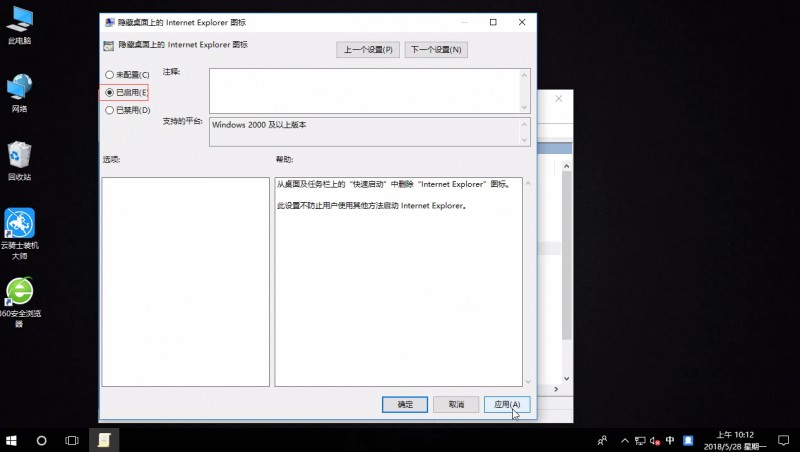Open the 此电脑 desktop icon
Image resolution: width=800 pixels, height=452 pixels.
(x=19, y=24)
